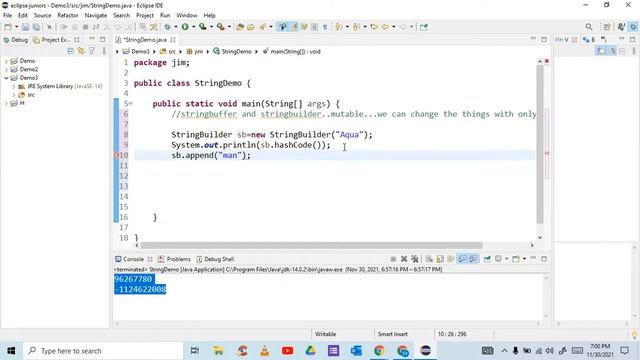Open the Debug button dropdown arrow
The height and width of the screenshot is (360, 640).
176,27
